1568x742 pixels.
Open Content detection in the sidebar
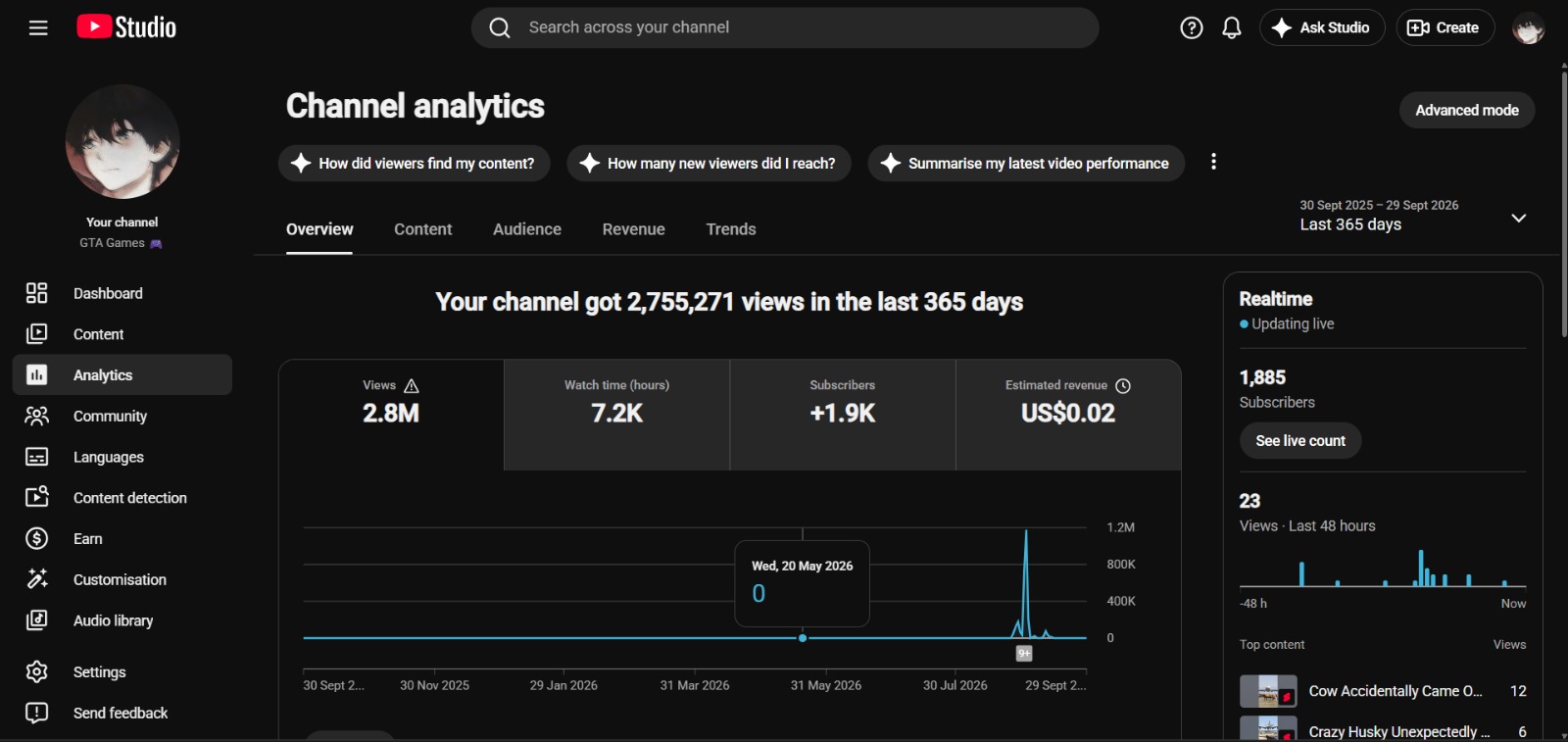coord(122,498)
